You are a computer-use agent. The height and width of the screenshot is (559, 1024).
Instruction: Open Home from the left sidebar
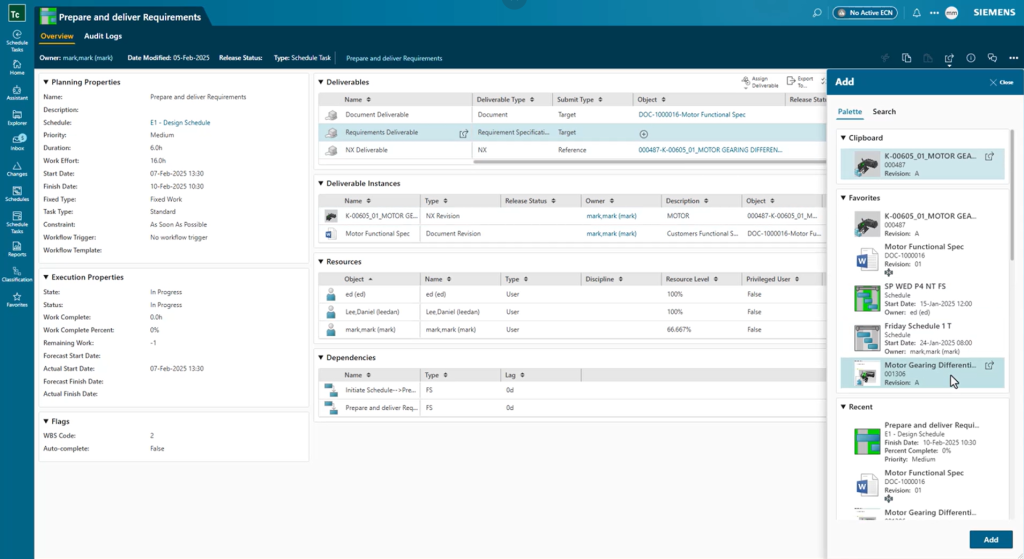click(17, 67)
